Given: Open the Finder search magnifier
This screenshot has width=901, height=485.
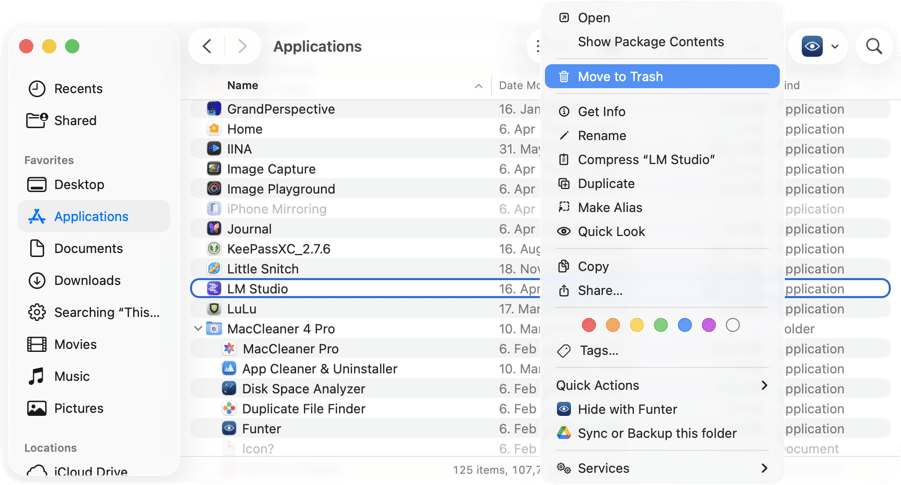Looking at the screenshot, I should (873, 46).
